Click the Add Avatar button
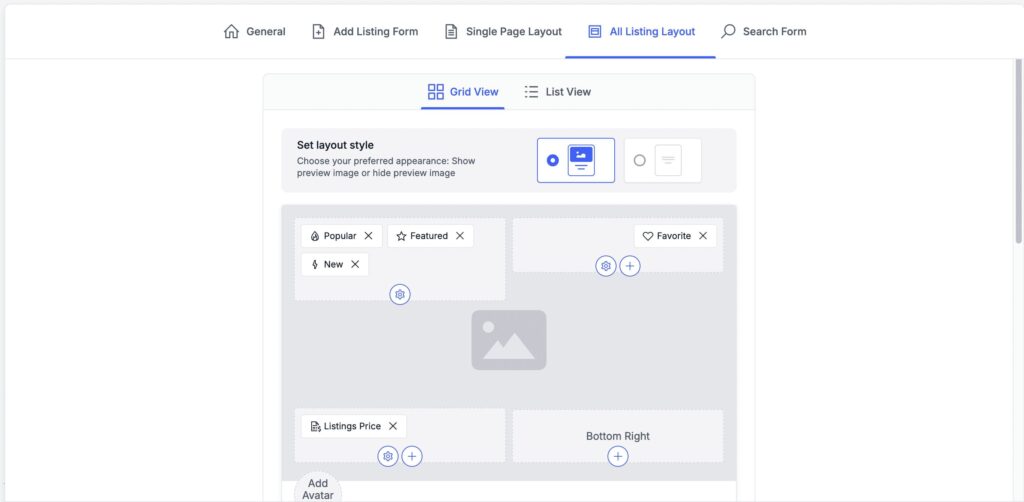Viewport: 1024px width, 502px height. [318, 489]
